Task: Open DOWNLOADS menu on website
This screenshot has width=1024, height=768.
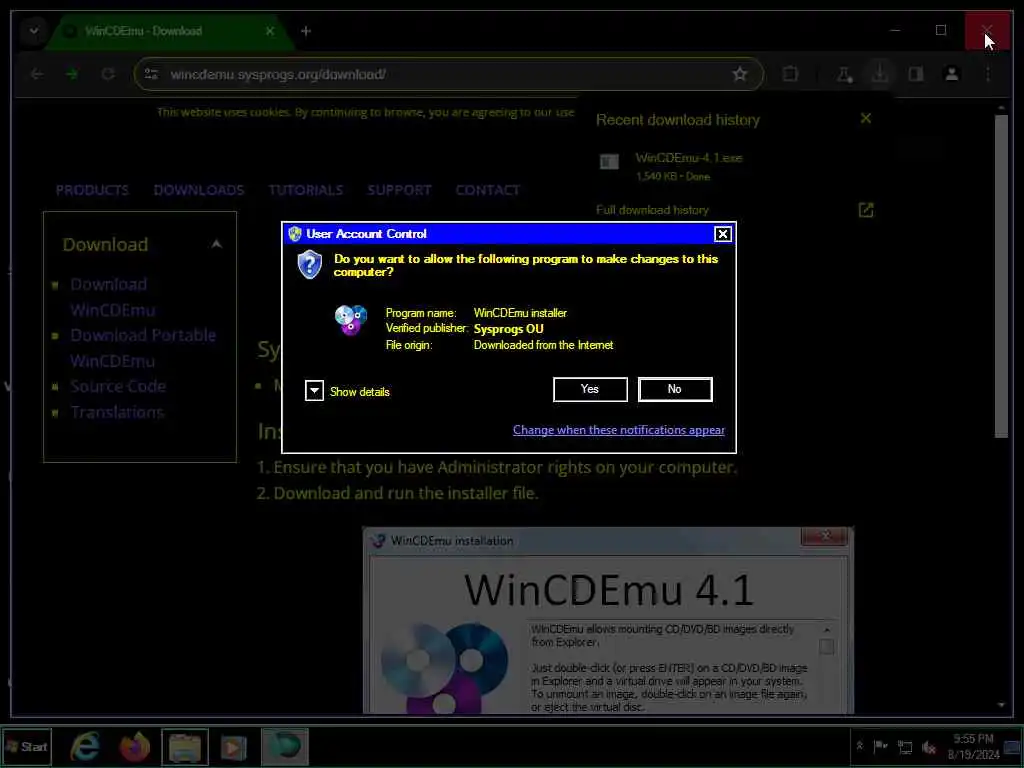Action: pos(199,190)
